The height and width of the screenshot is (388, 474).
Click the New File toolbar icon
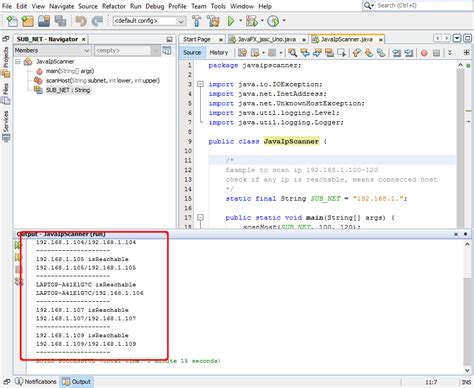click(x=12, y=21)
